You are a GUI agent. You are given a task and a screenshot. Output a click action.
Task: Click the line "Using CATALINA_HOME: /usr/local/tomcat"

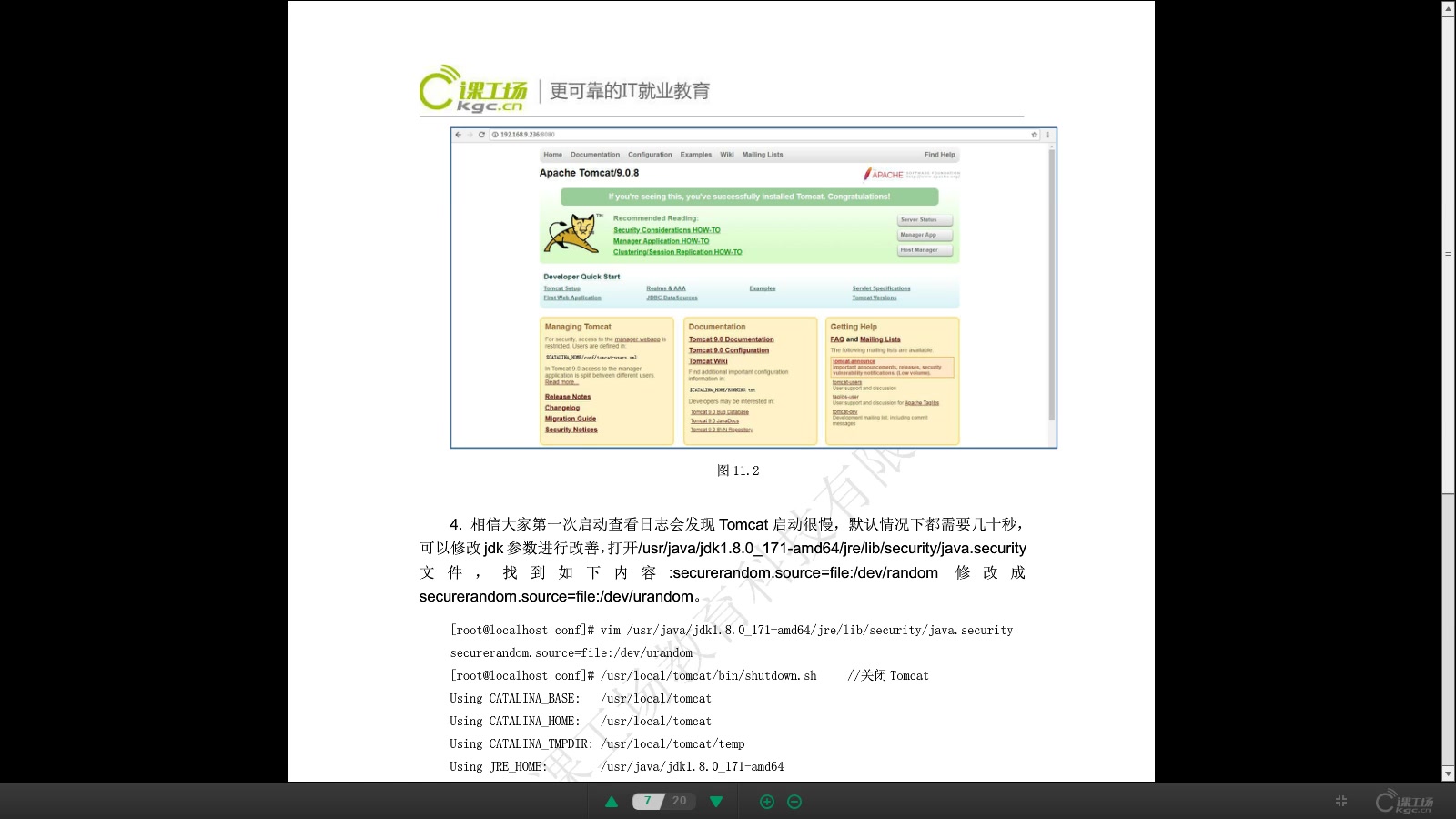[x=581, y=722]
